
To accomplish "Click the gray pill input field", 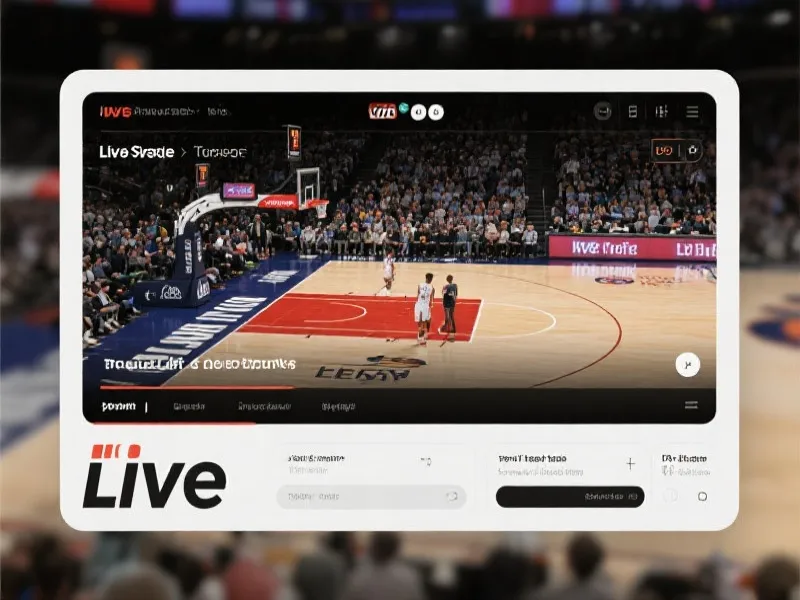I will pyautogui.click(x=360, y=496).
